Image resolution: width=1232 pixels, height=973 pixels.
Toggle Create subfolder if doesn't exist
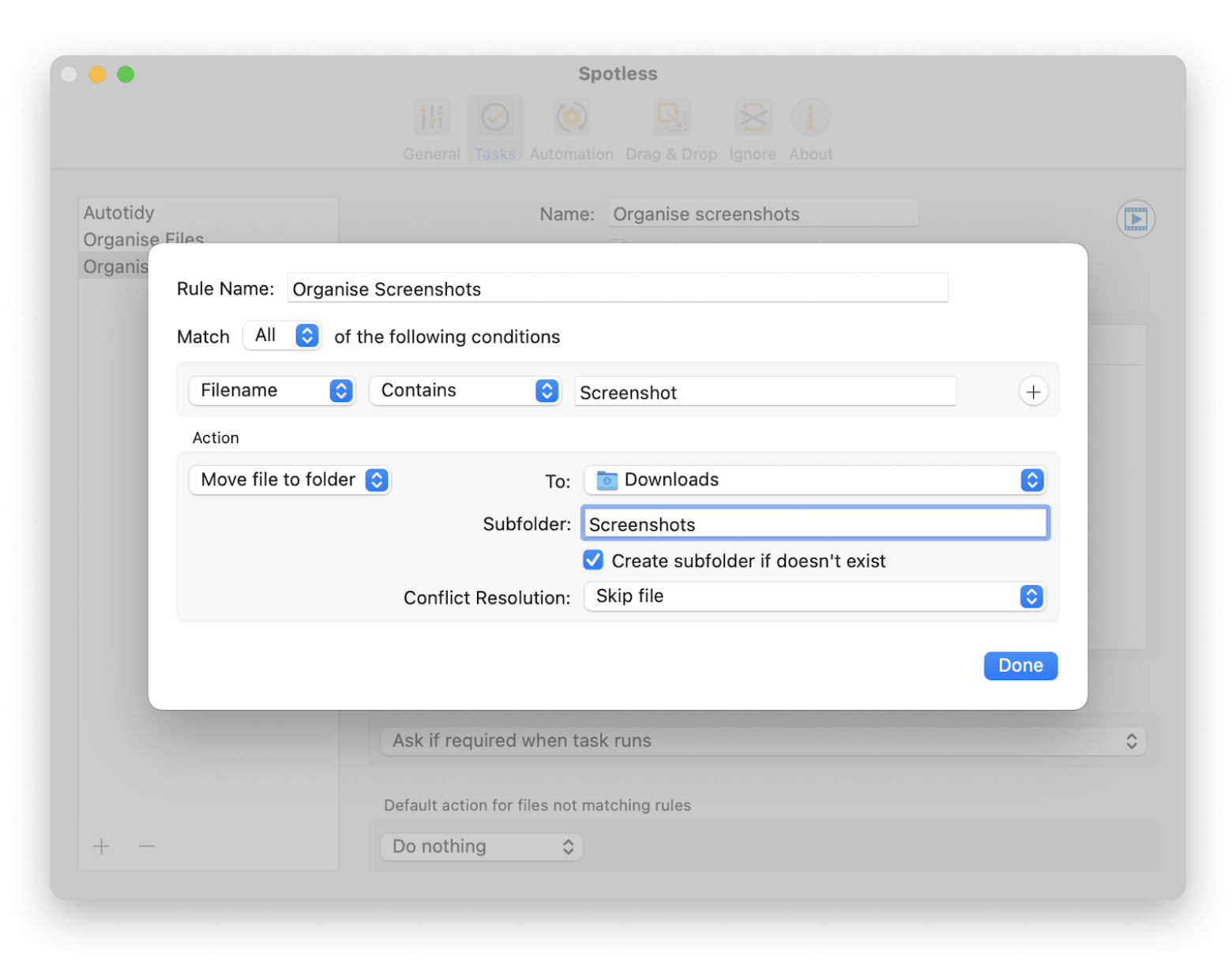[593, 560]
